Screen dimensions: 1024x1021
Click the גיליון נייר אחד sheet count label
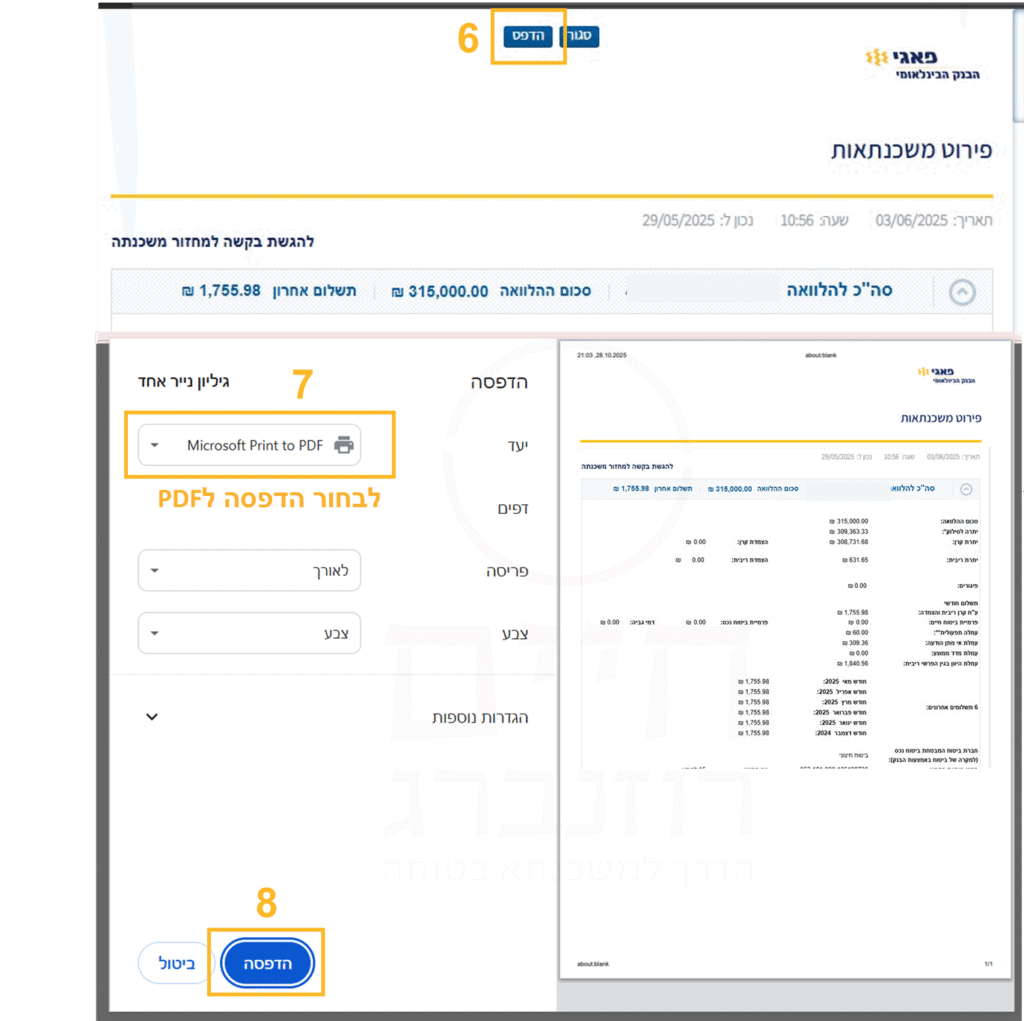183,381
